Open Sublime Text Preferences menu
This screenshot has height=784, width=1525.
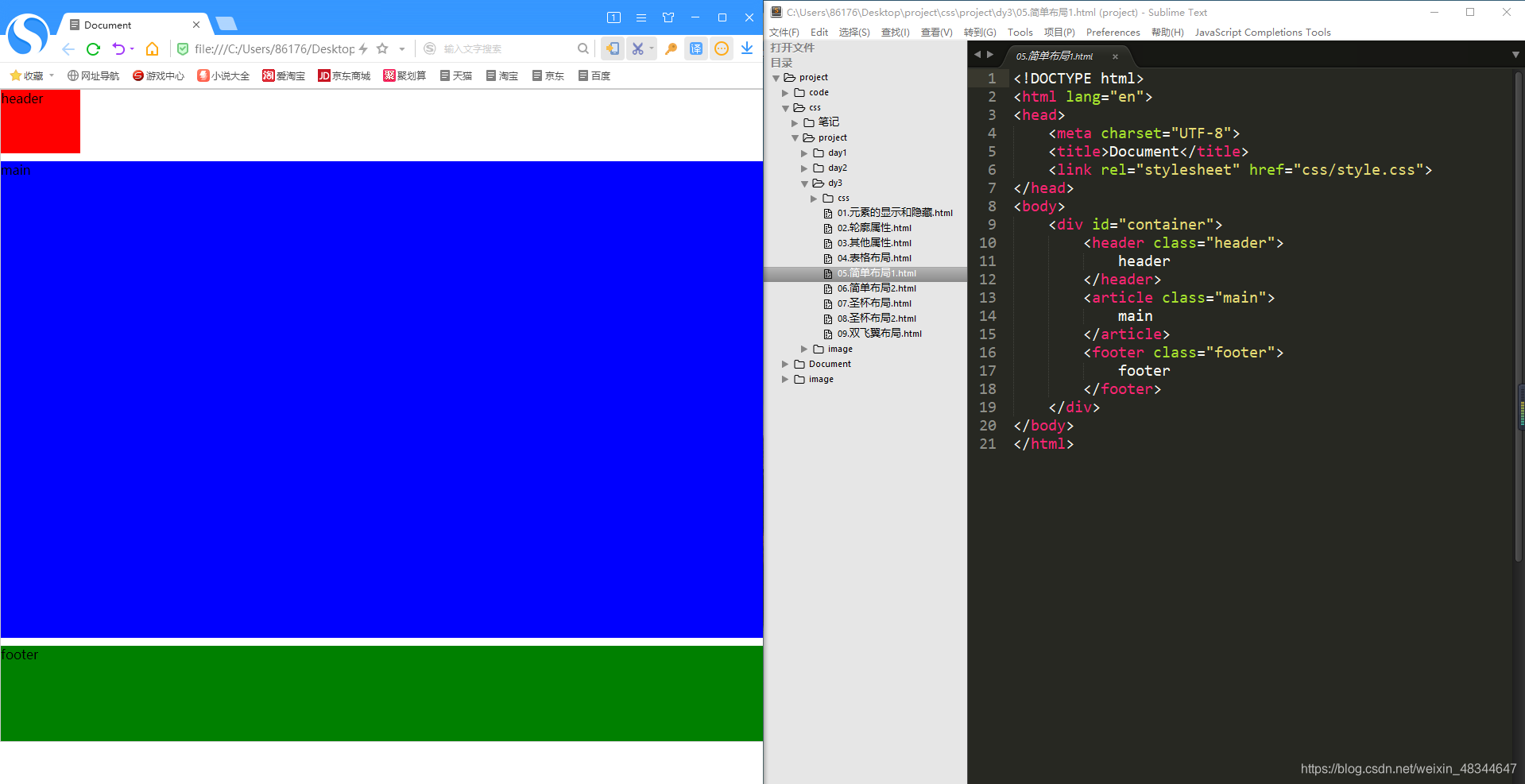point(1113,33)
